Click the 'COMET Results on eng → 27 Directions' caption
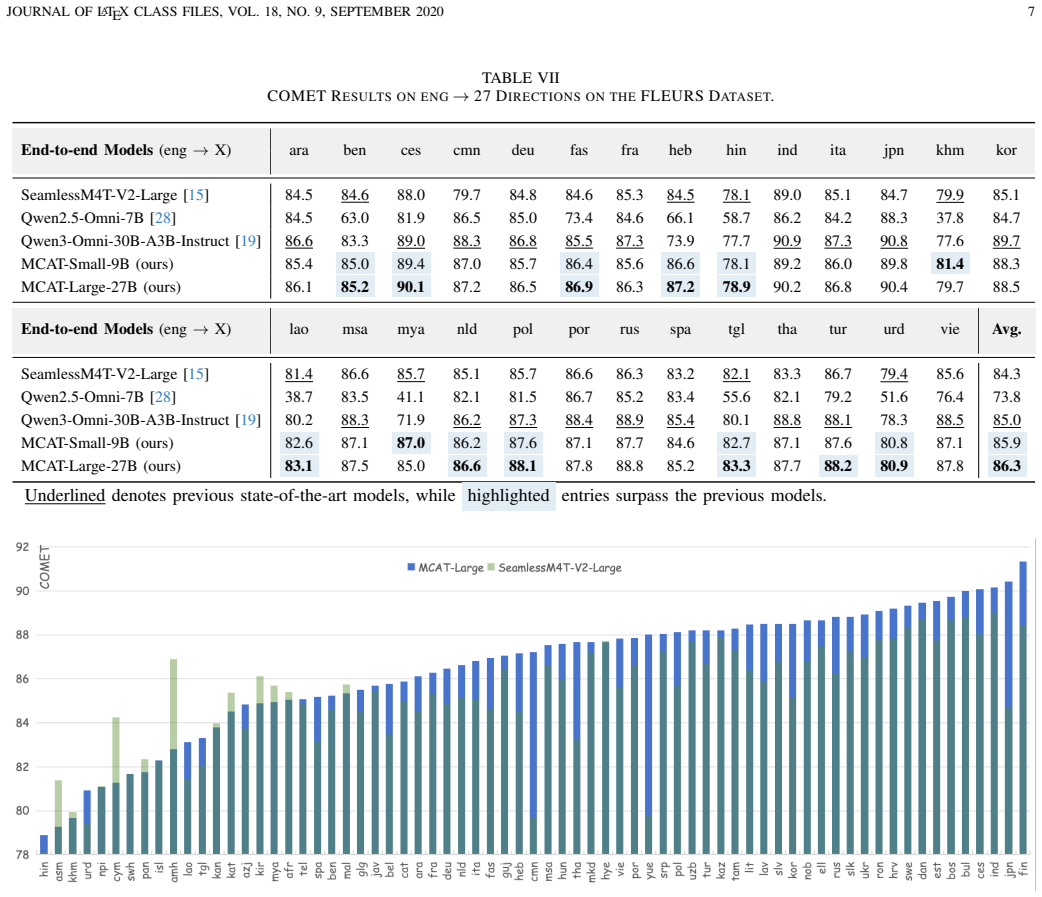1042x897 pixels. click(520, 96)
